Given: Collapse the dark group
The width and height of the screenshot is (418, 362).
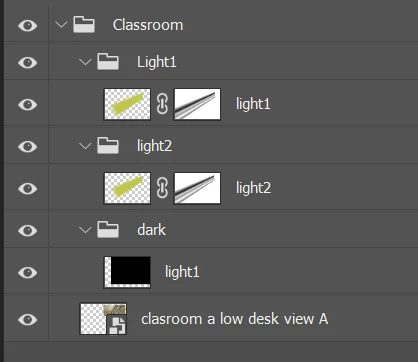Looking at the screenshot, I should 85,230.
